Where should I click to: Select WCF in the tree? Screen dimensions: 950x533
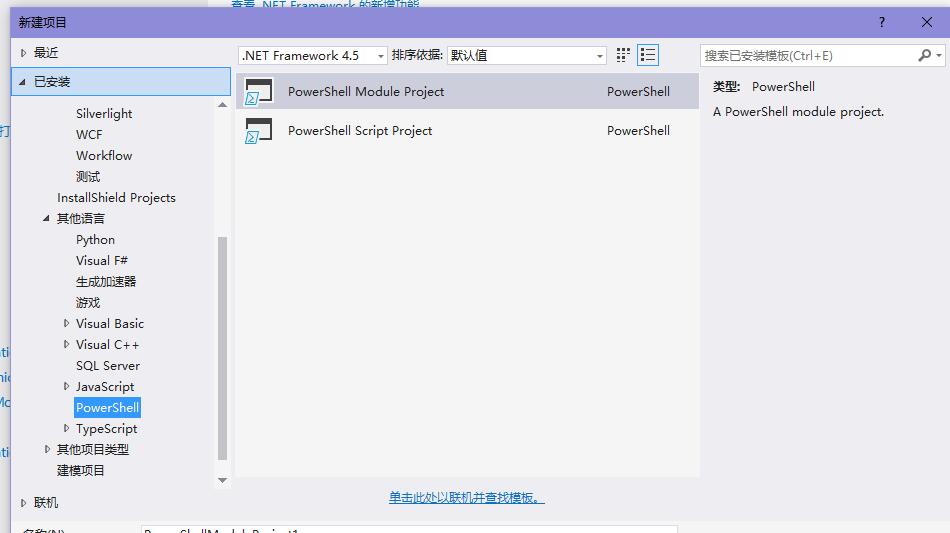[89, 134]
